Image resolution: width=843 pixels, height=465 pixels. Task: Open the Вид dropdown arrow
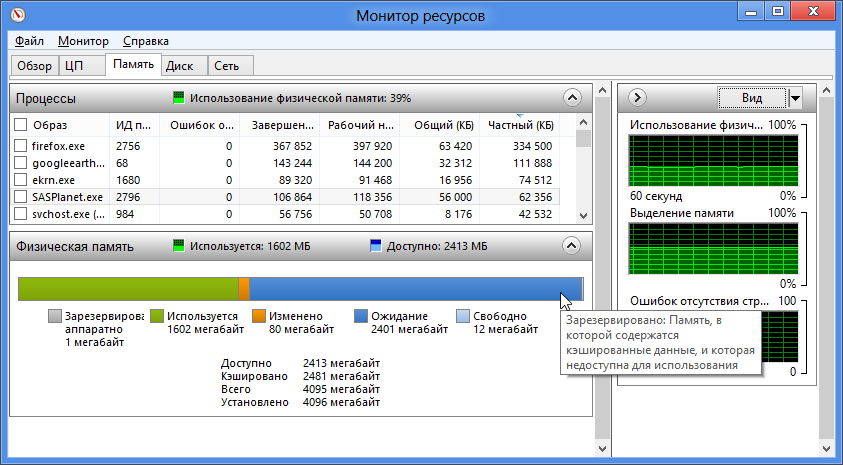[795, 98]
